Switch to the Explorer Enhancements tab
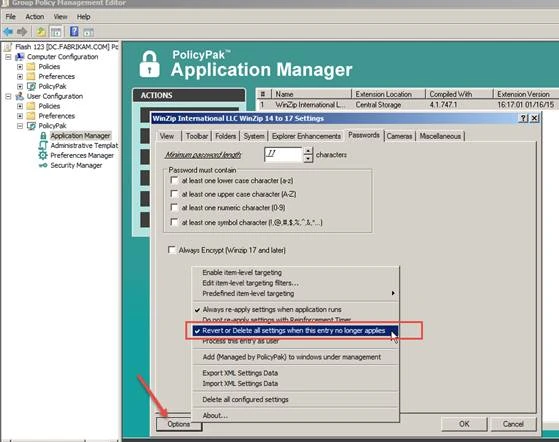 pyautogui.click(x=306, y=136)
